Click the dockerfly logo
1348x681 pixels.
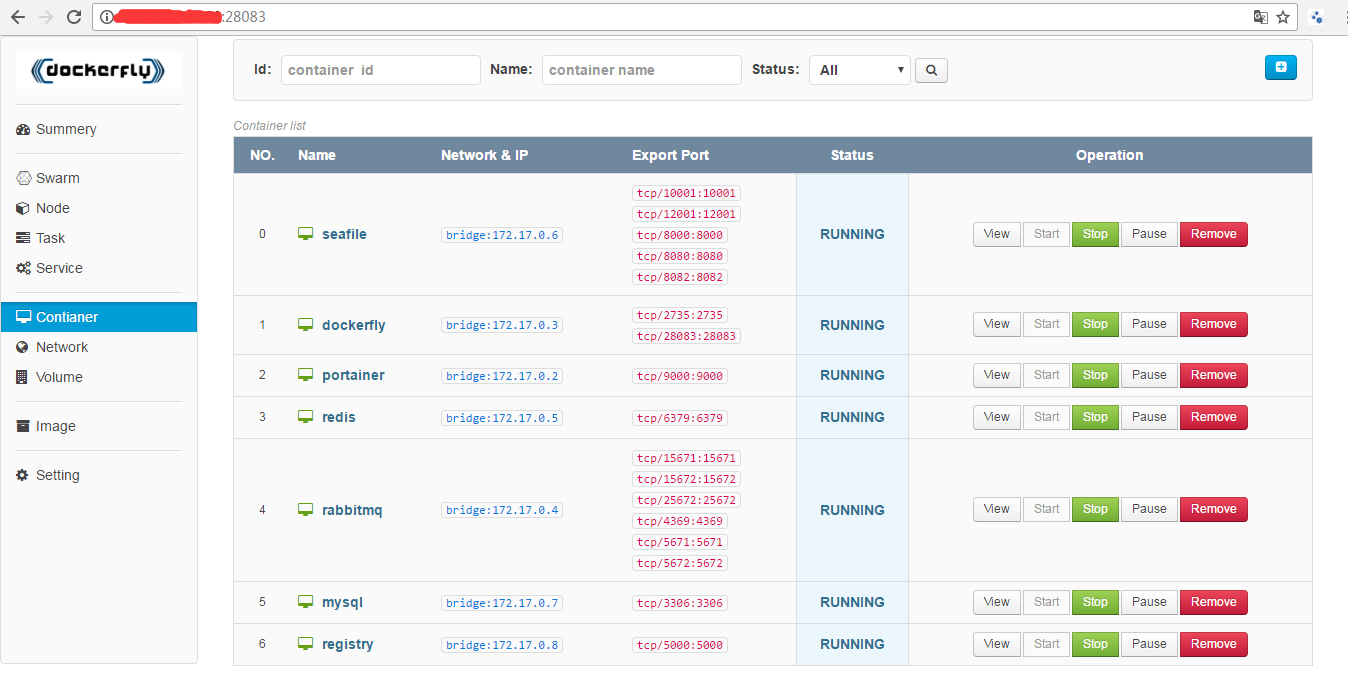tap(99, 70)
